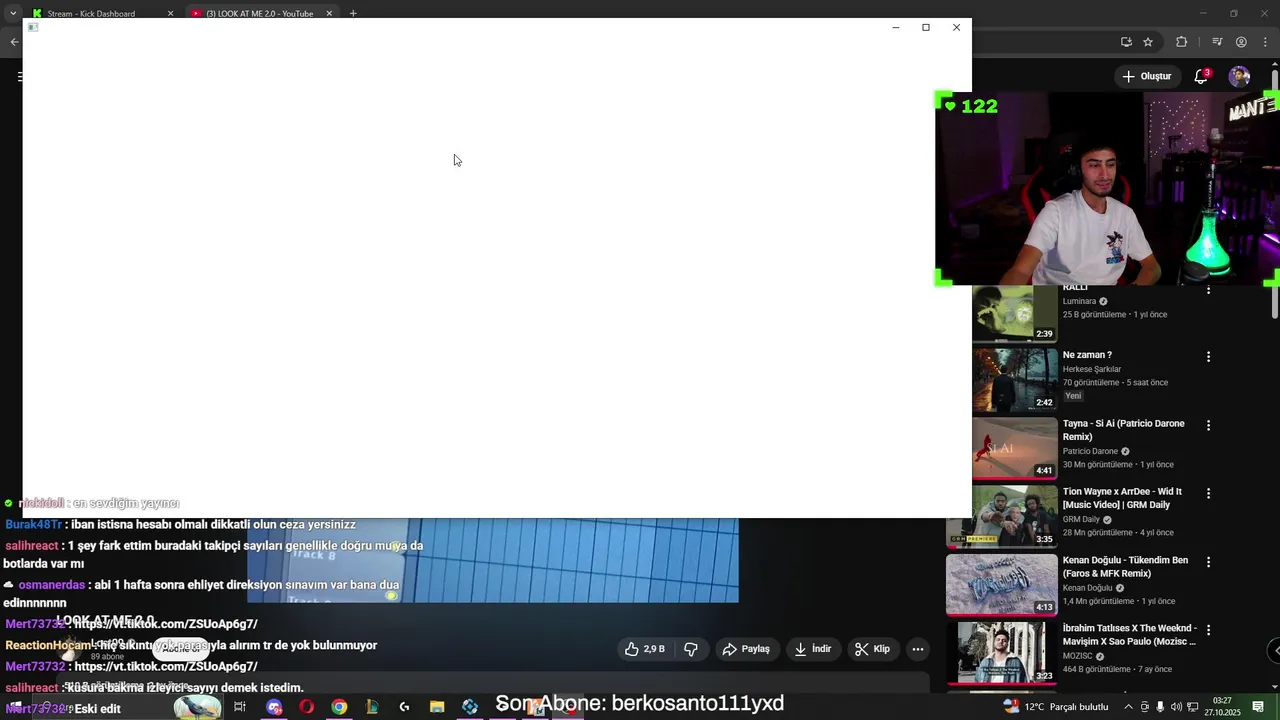Open İbrahim Tatlıses X The Weeknd title
Viewport: 1280px width, 720px height.
tap(1129, 635)
